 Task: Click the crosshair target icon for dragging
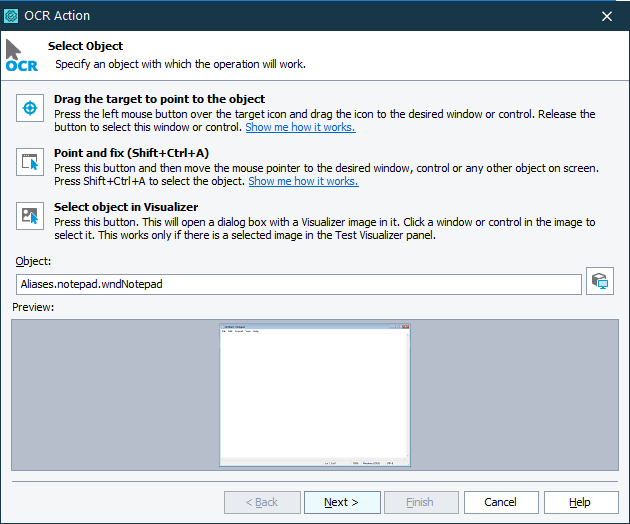coord(30,107)
